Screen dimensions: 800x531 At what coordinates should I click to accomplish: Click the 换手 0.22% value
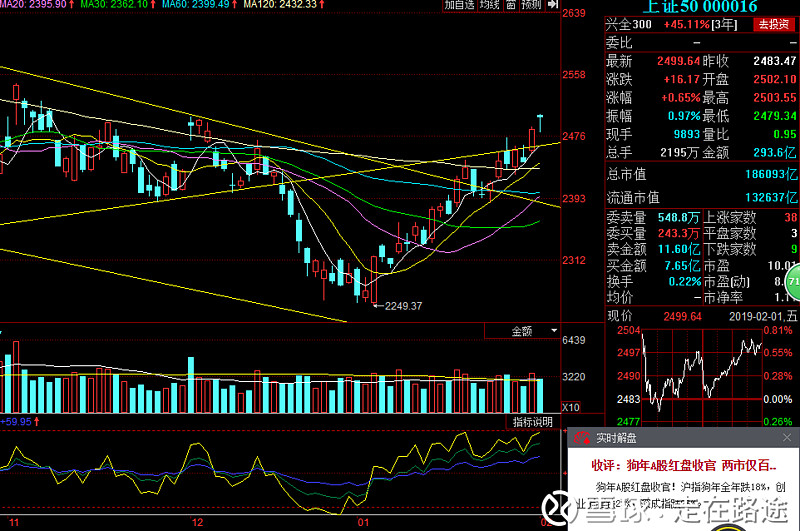tap(685, 282)
